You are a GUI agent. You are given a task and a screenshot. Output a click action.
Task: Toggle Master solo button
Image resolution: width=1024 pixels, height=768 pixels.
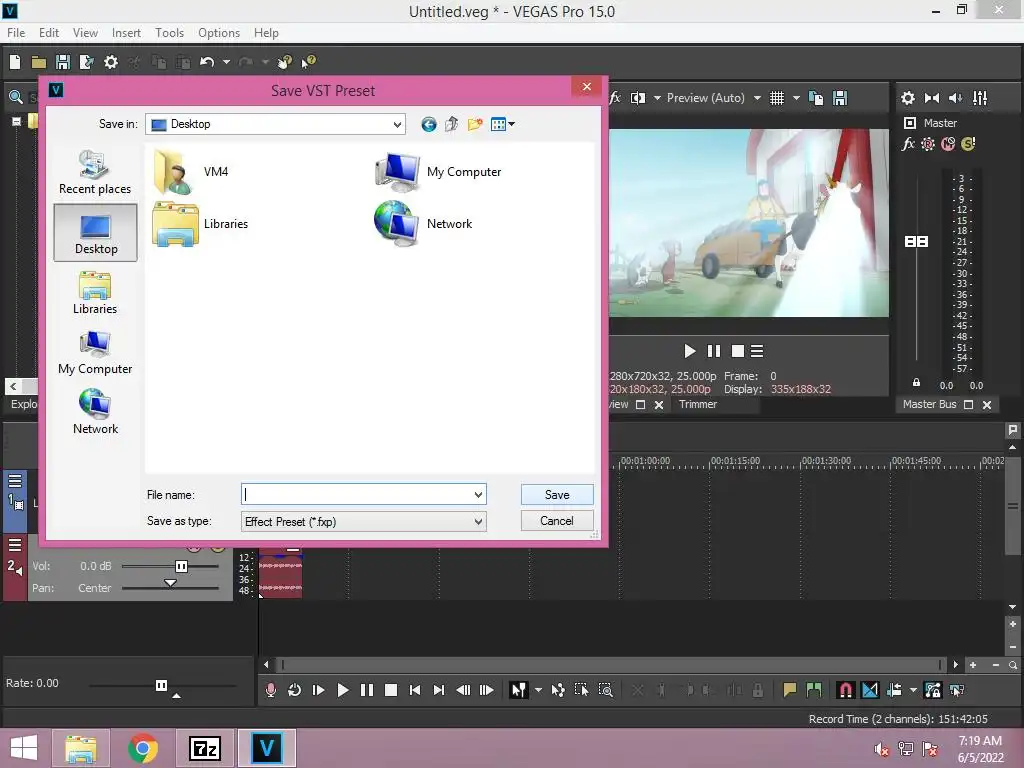(968, 144)
